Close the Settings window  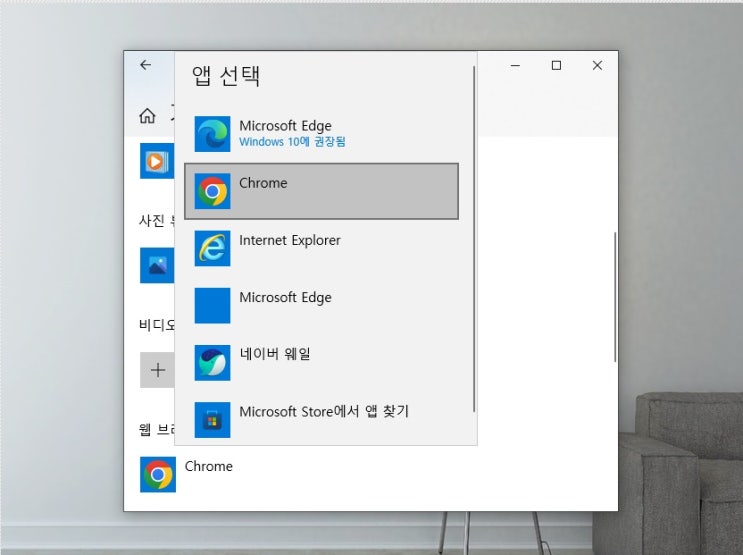click(597, 65)
